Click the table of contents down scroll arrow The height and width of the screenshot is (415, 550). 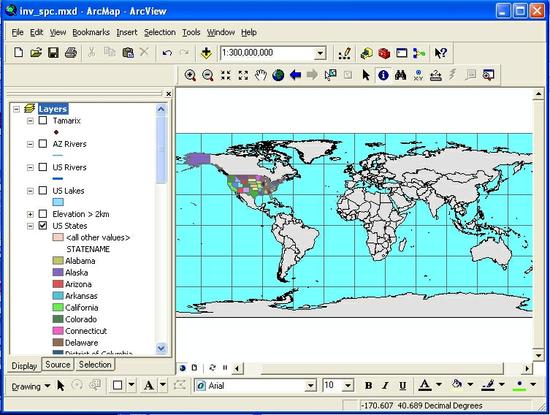[161, 348]
